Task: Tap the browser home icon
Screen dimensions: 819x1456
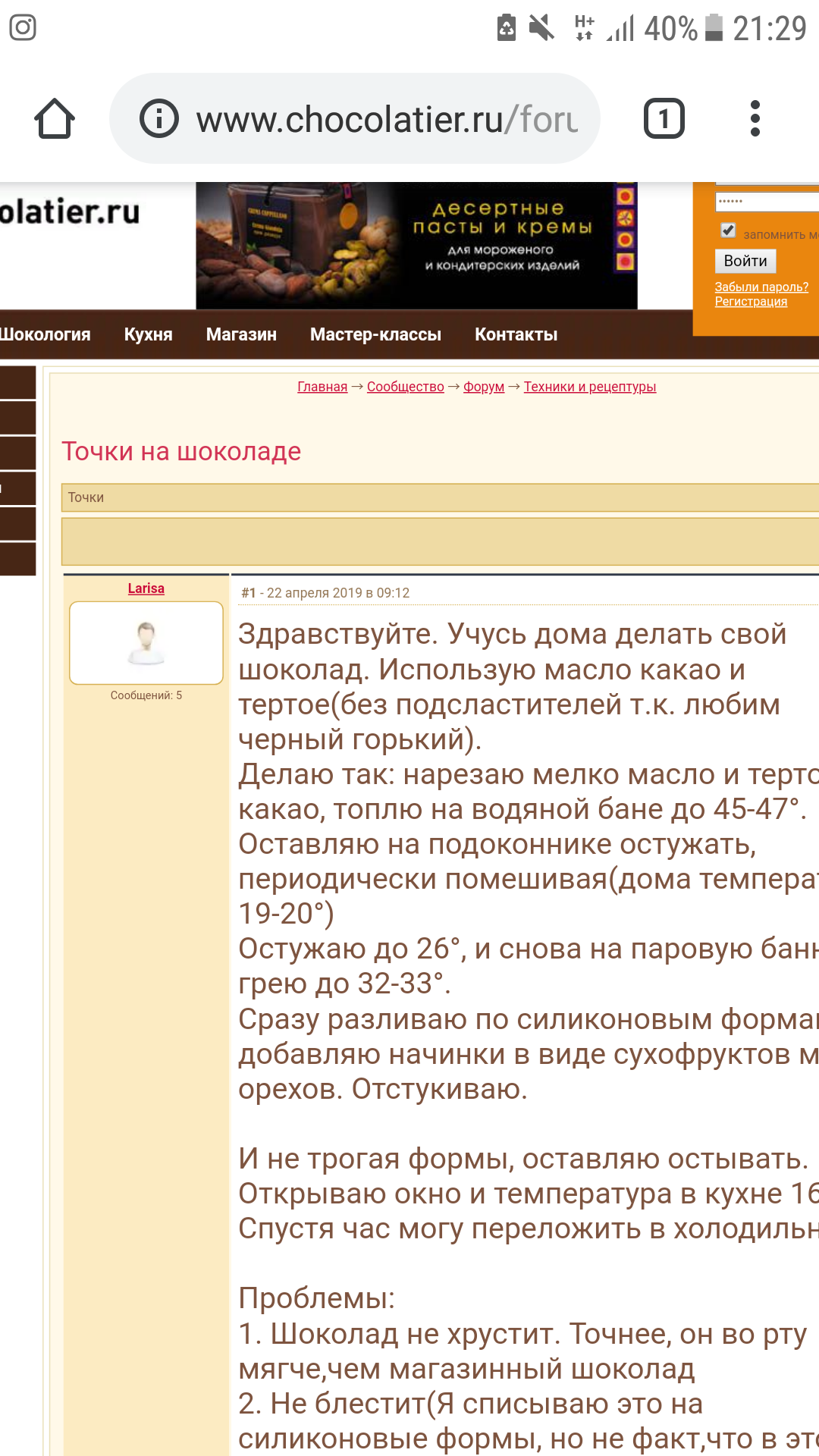Action: point(55,119)
